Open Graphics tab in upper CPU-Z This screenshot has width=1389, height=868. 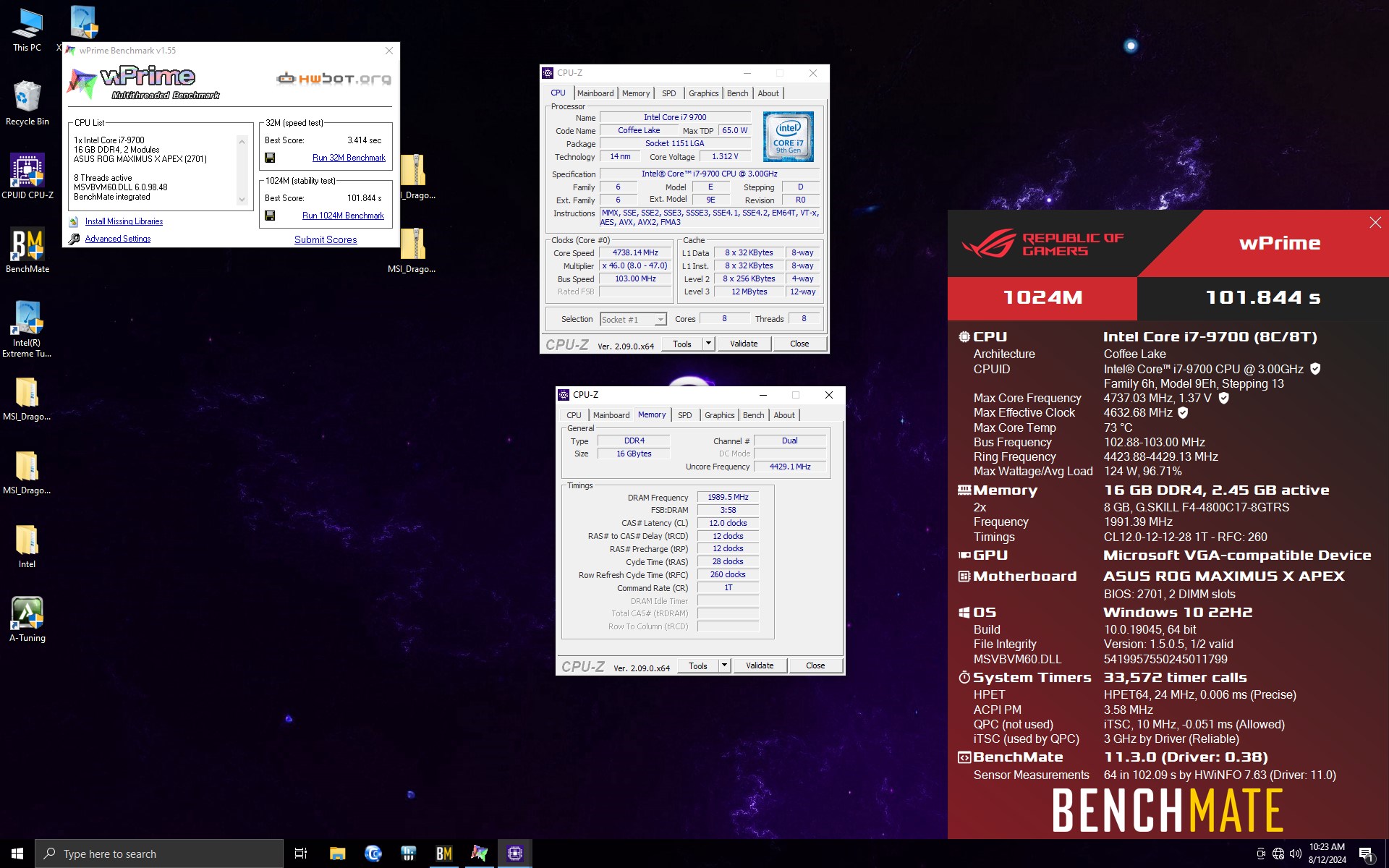tap(703, 93)
